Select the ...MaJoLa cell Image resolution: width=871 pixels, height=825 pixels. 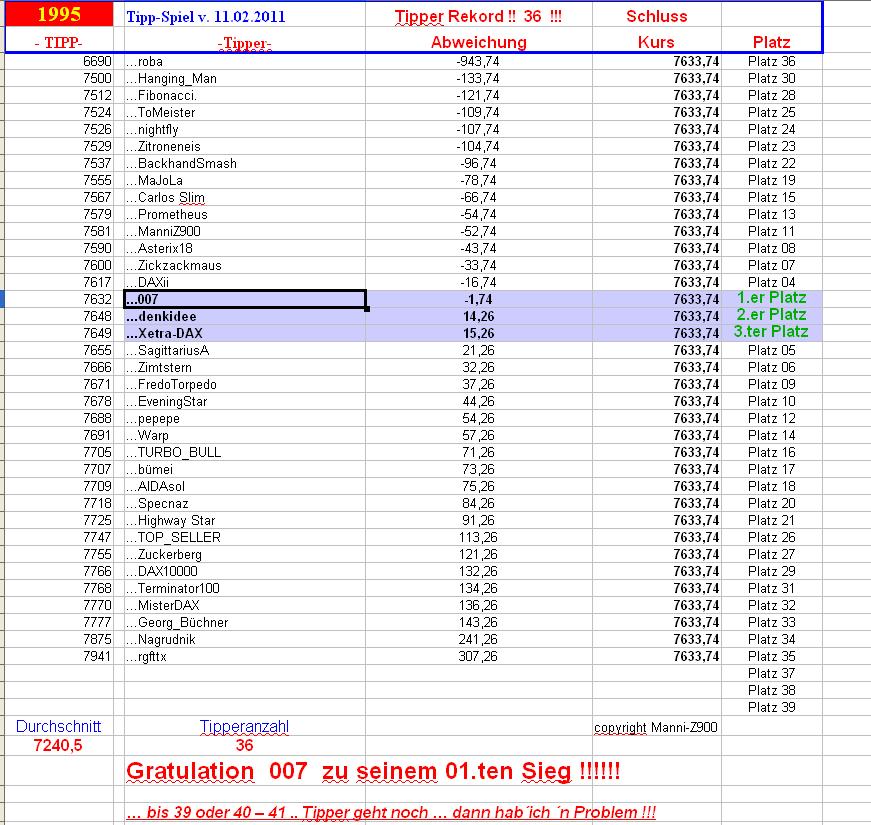[245, 181]
